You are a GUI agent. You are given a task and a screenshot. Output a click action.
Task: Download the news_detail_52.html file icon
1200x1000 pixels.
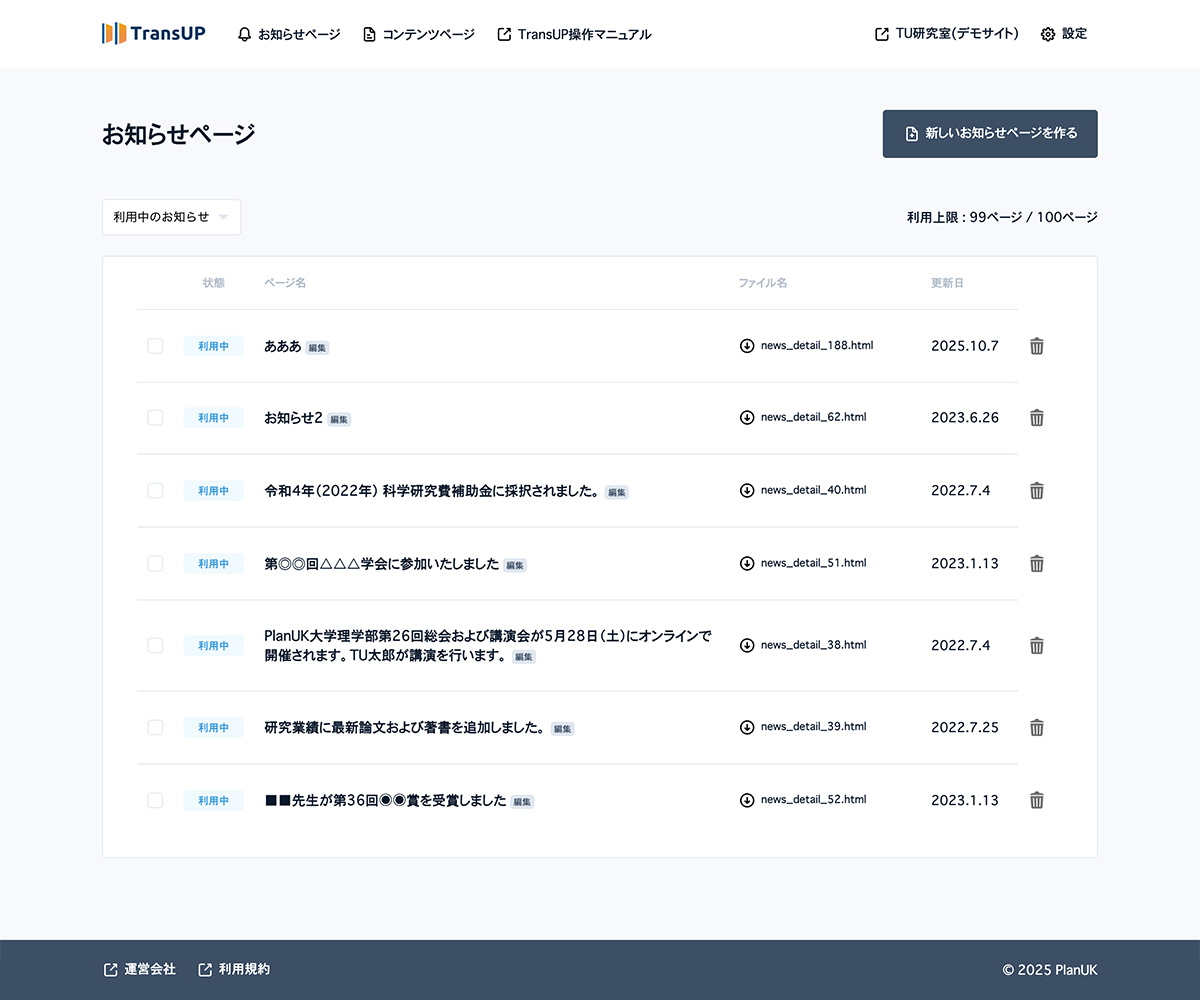747,800
